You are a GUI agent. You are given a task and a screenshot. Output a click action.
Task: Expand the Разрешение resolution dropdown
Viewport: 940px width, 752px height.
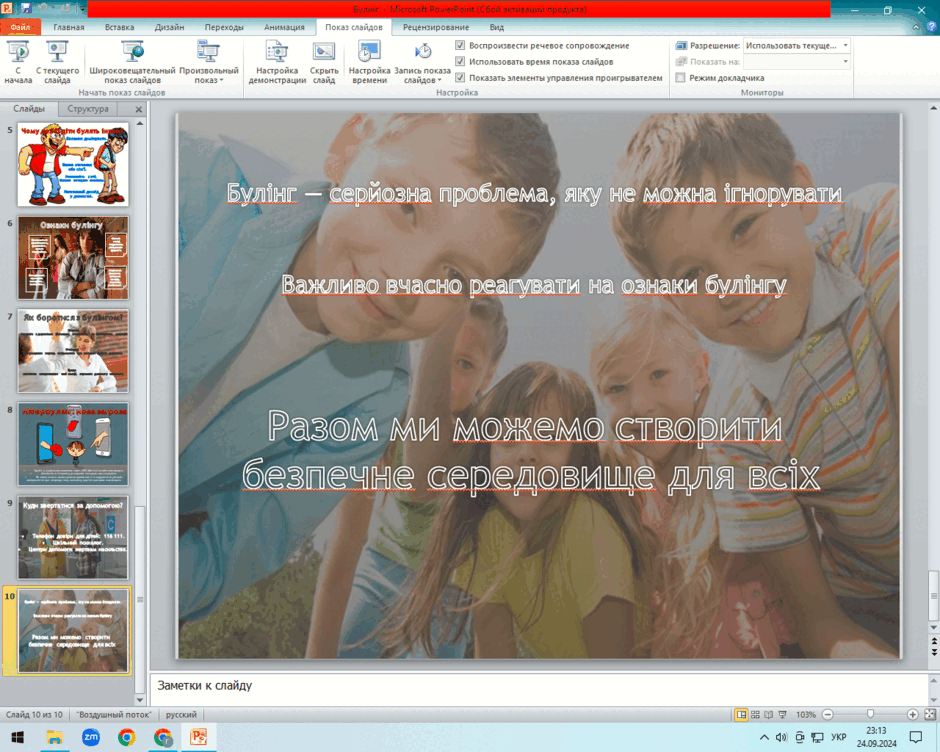click(845, 46)
